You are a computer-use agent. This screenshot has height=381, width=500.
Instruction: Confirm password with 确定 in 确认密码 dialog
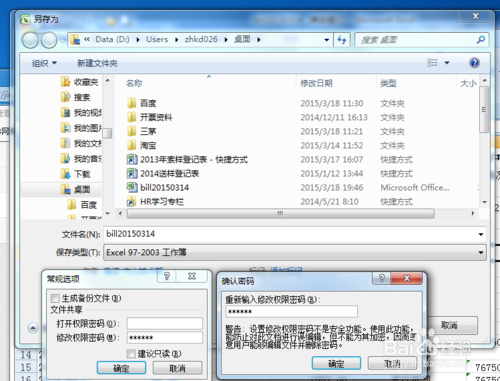coord(336,363)
